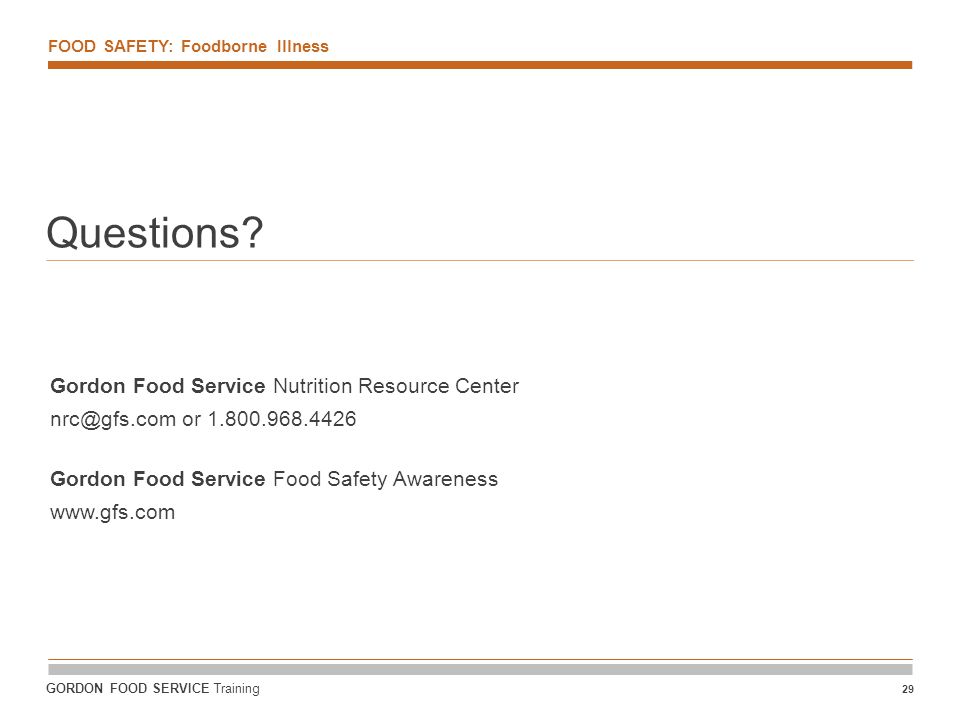
Task: Click "GORDON FOOD SERVICE" in the footer
Action: (x=127, y=689)
